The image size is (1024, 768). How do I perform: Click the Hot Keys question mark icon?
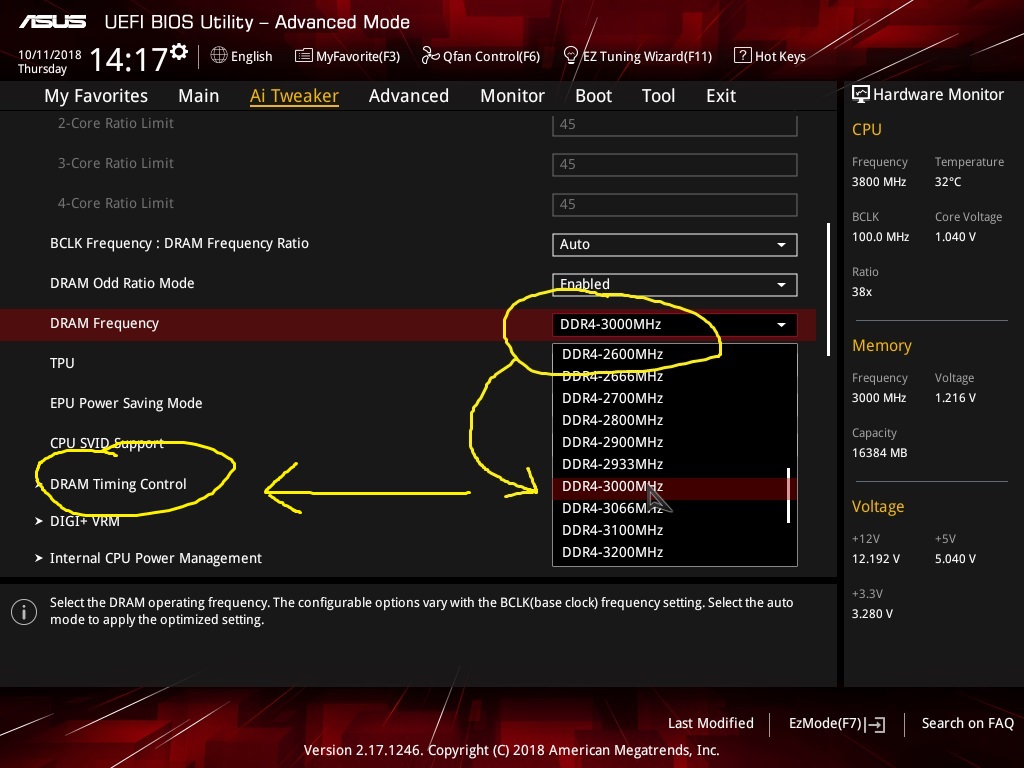743,56
